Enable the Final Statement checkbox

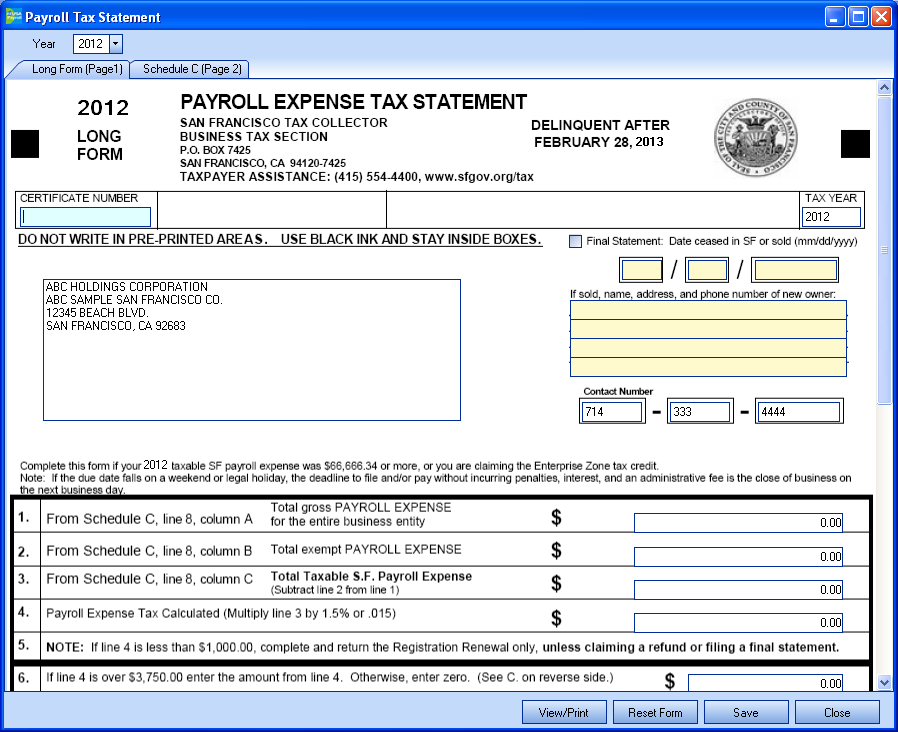point(575,241)
